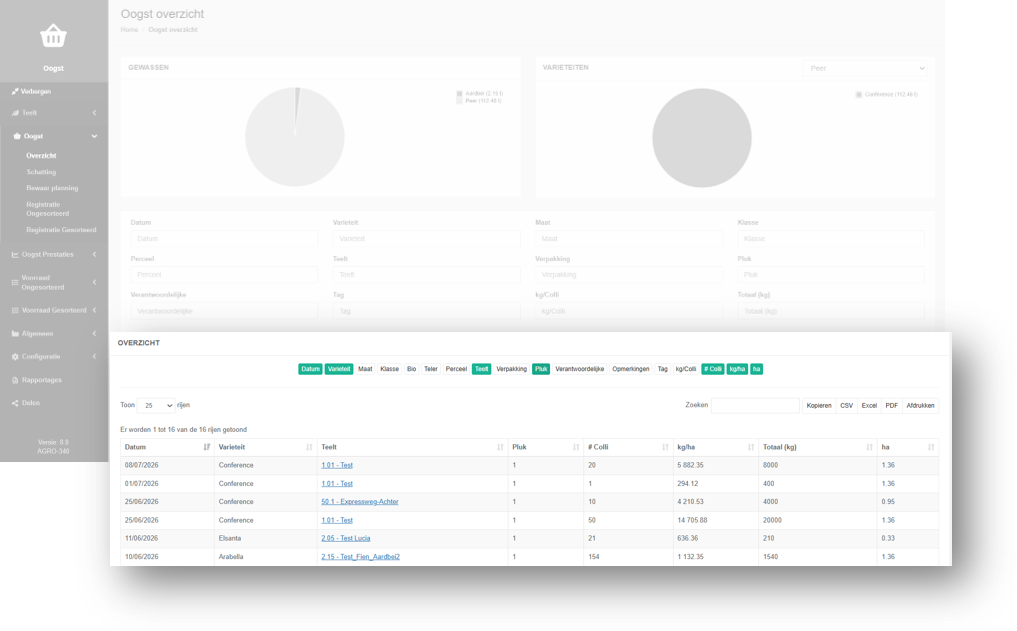Click the Oogst basket logo icon
The width and height of the screenshot is (1017, 631).
pos(53,36)
